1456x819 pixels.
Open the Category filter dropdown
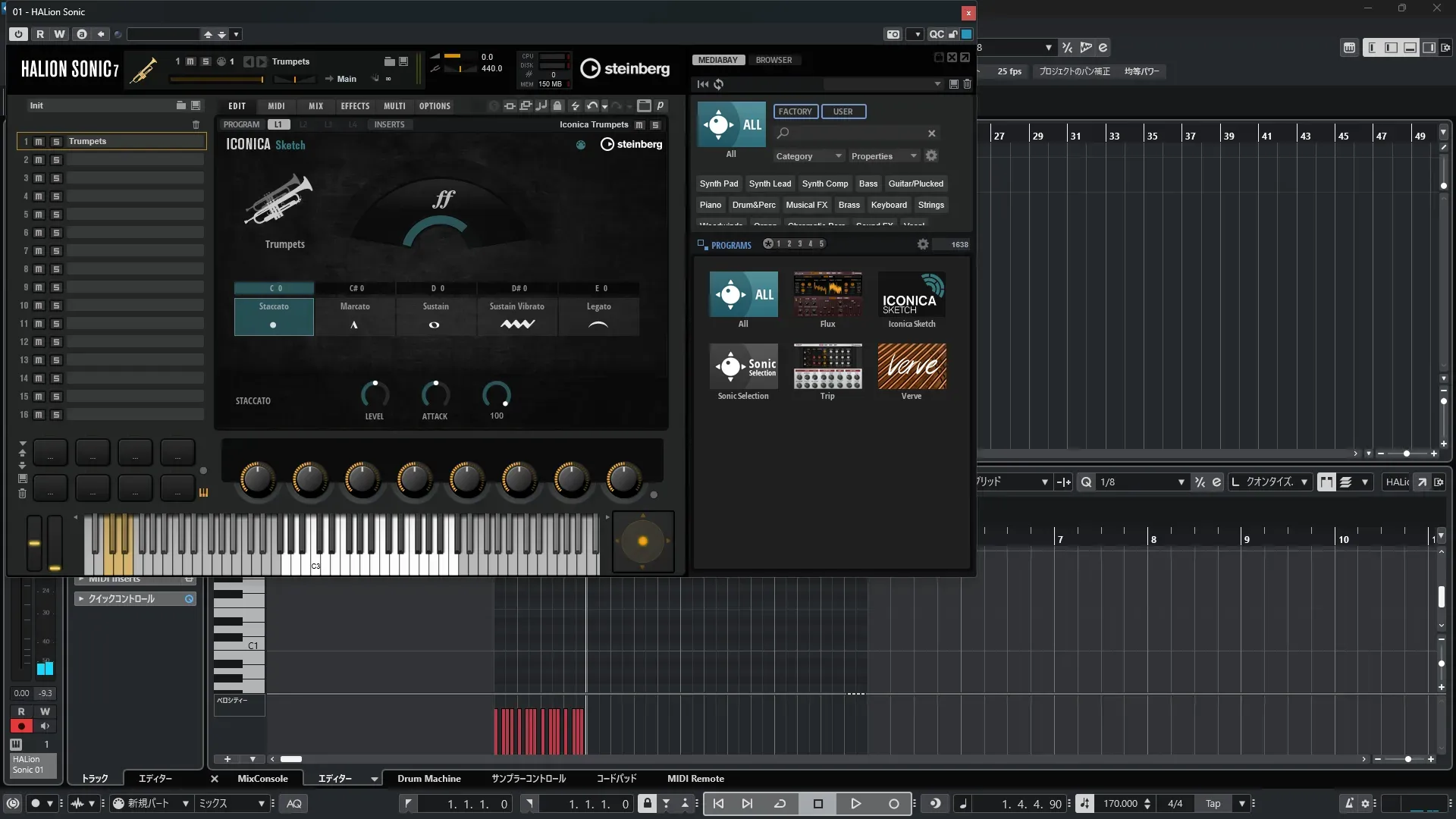[x=808, y=156]
